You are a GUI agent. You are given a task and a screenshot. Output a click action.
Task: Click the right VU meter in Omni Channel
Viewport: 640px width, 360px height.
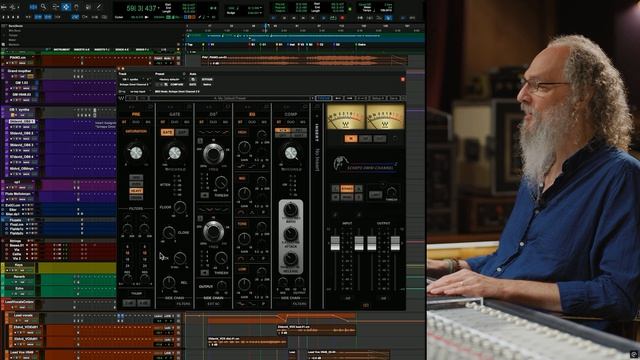pyautogui.click(x=385, y=117)
